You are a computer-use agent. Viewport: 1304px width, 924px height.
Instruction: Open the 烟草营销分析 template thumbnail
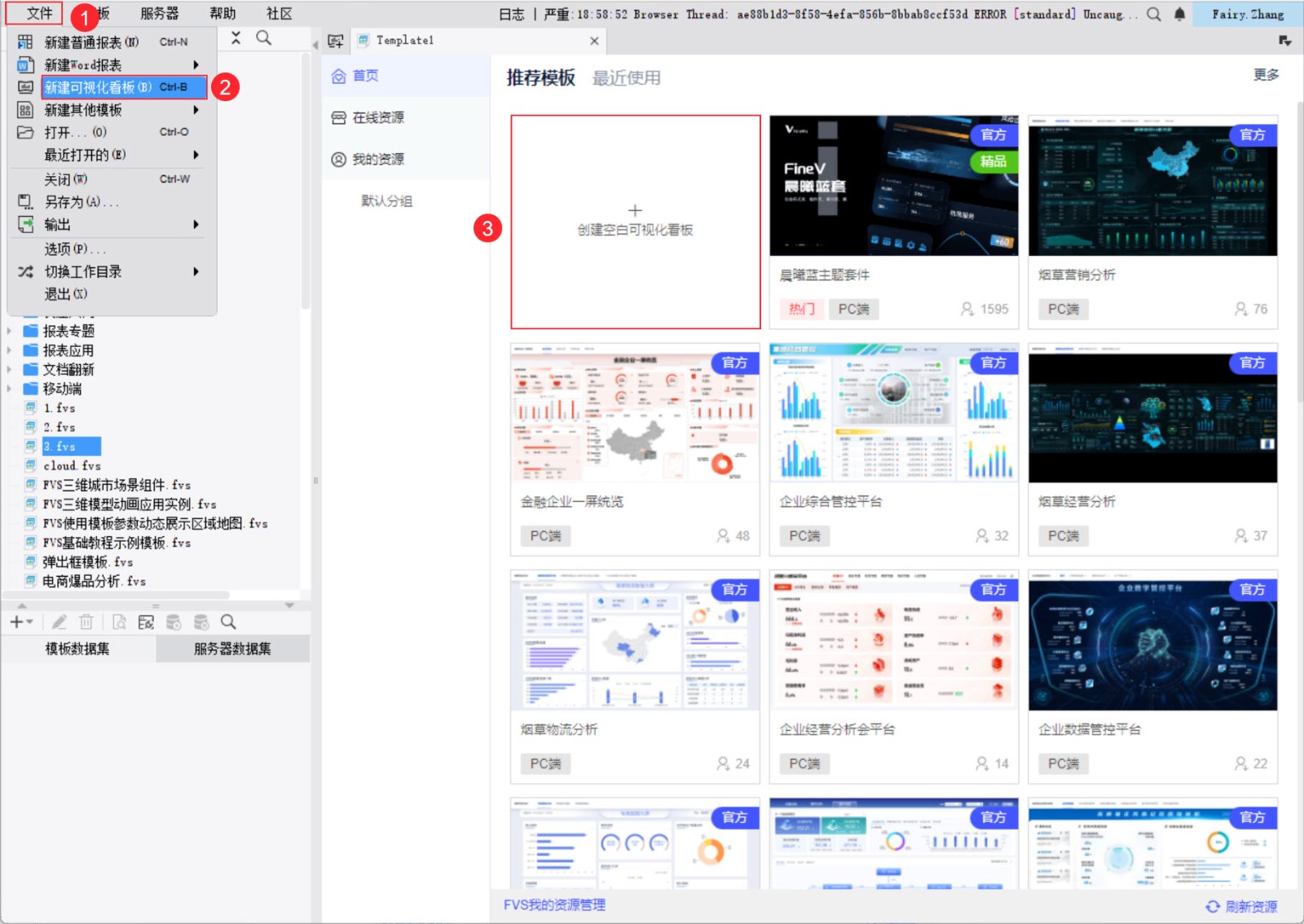coord(1153,186)
